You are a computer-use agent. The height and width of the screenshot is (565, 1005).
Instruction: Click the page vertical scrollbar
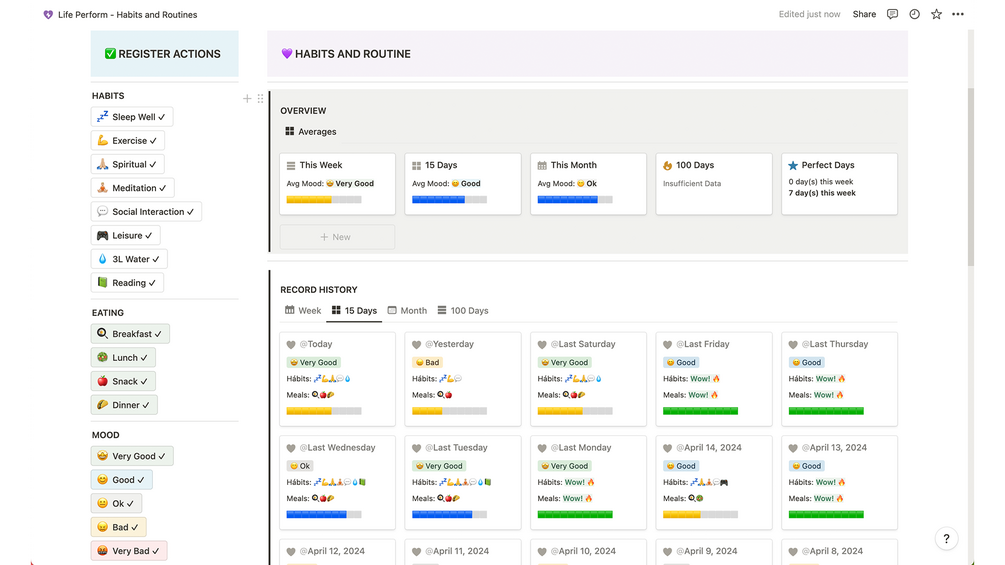coord(971,177)
